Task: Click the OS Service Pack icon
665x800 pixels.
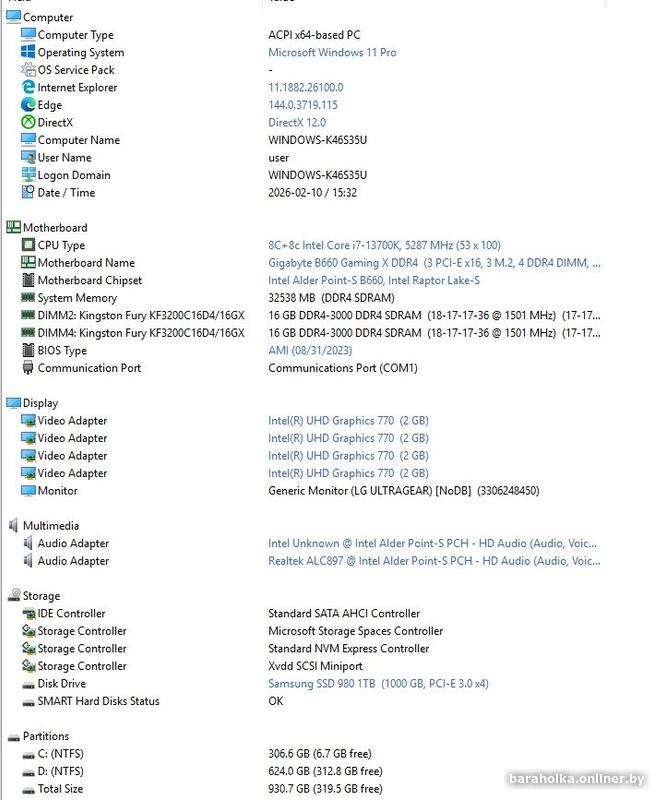Action: [x=28, y=69]
